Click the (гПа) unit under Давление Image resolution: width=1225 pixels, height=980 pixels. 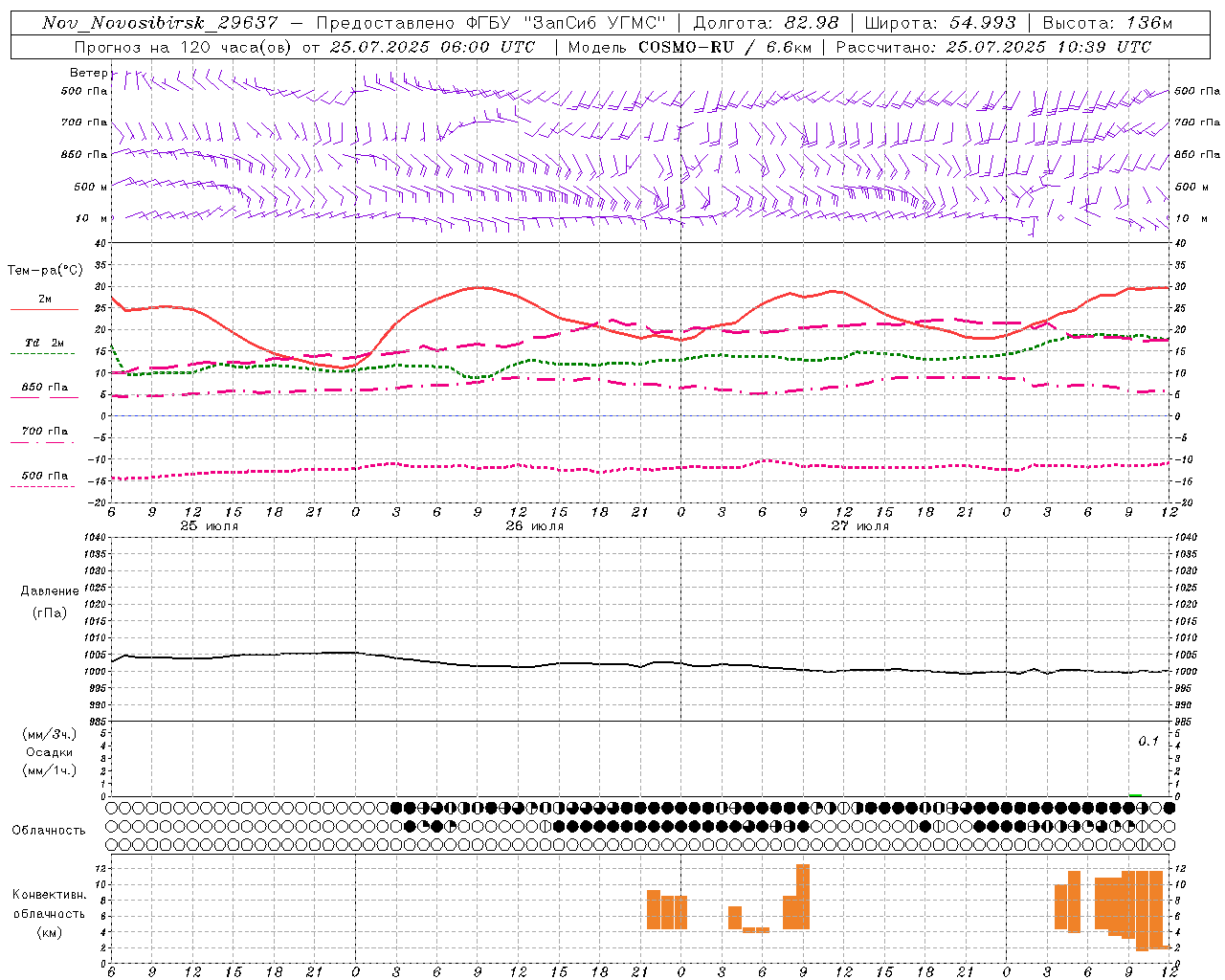50,613
